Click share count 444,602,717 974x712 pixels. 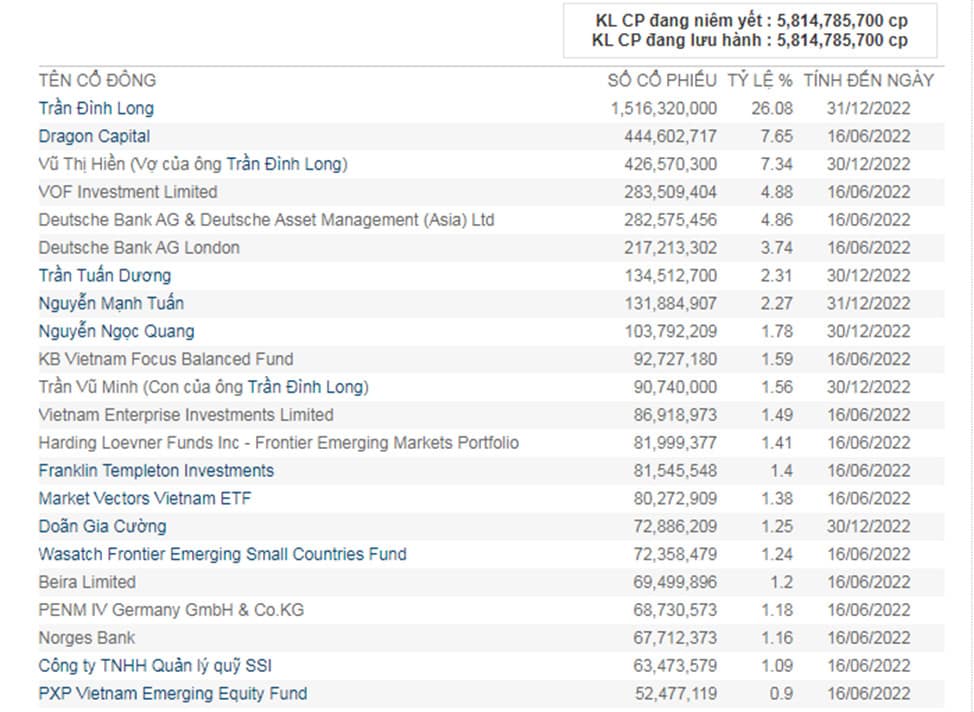(671, 136)
